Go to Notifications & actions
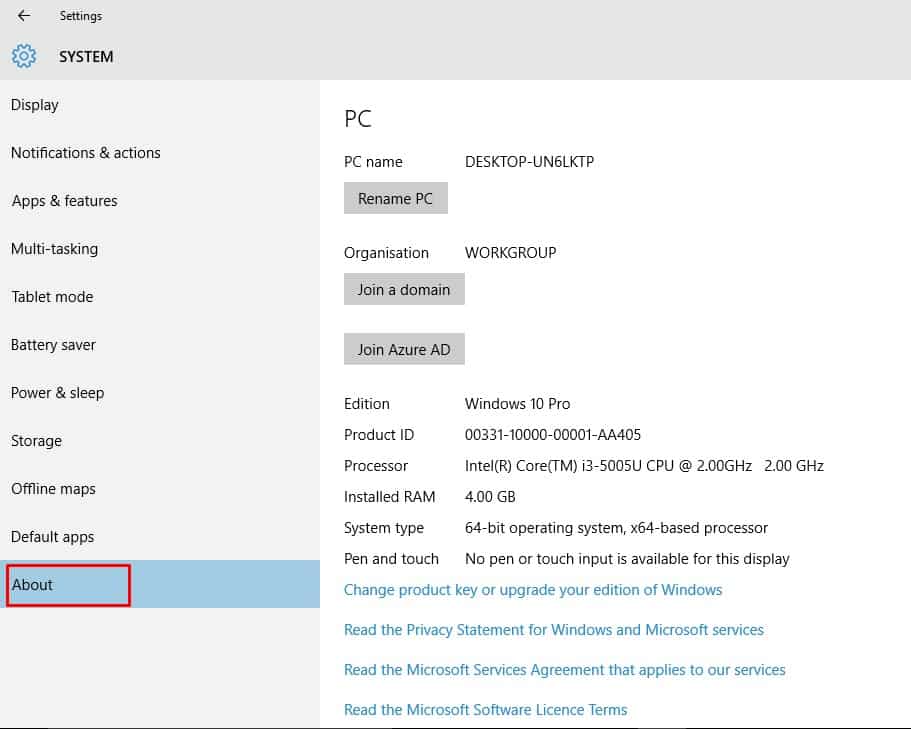Viewport: 911px width, 729px height. (86, 153)
